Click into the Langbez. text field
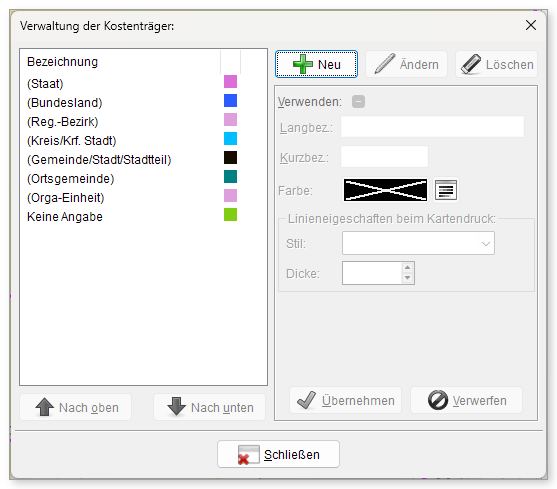This screenshot has height=489, width=557. tap(432, 127)
